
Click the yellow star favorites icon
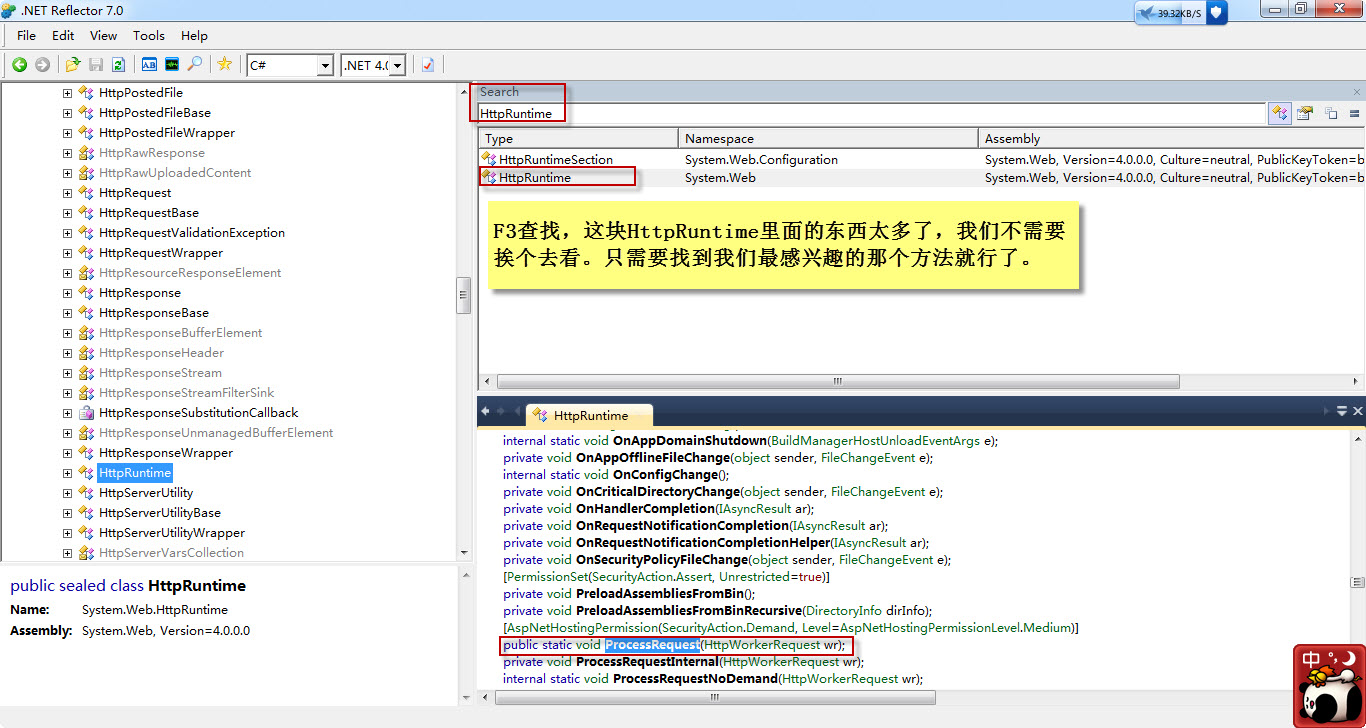pos(226,64)
